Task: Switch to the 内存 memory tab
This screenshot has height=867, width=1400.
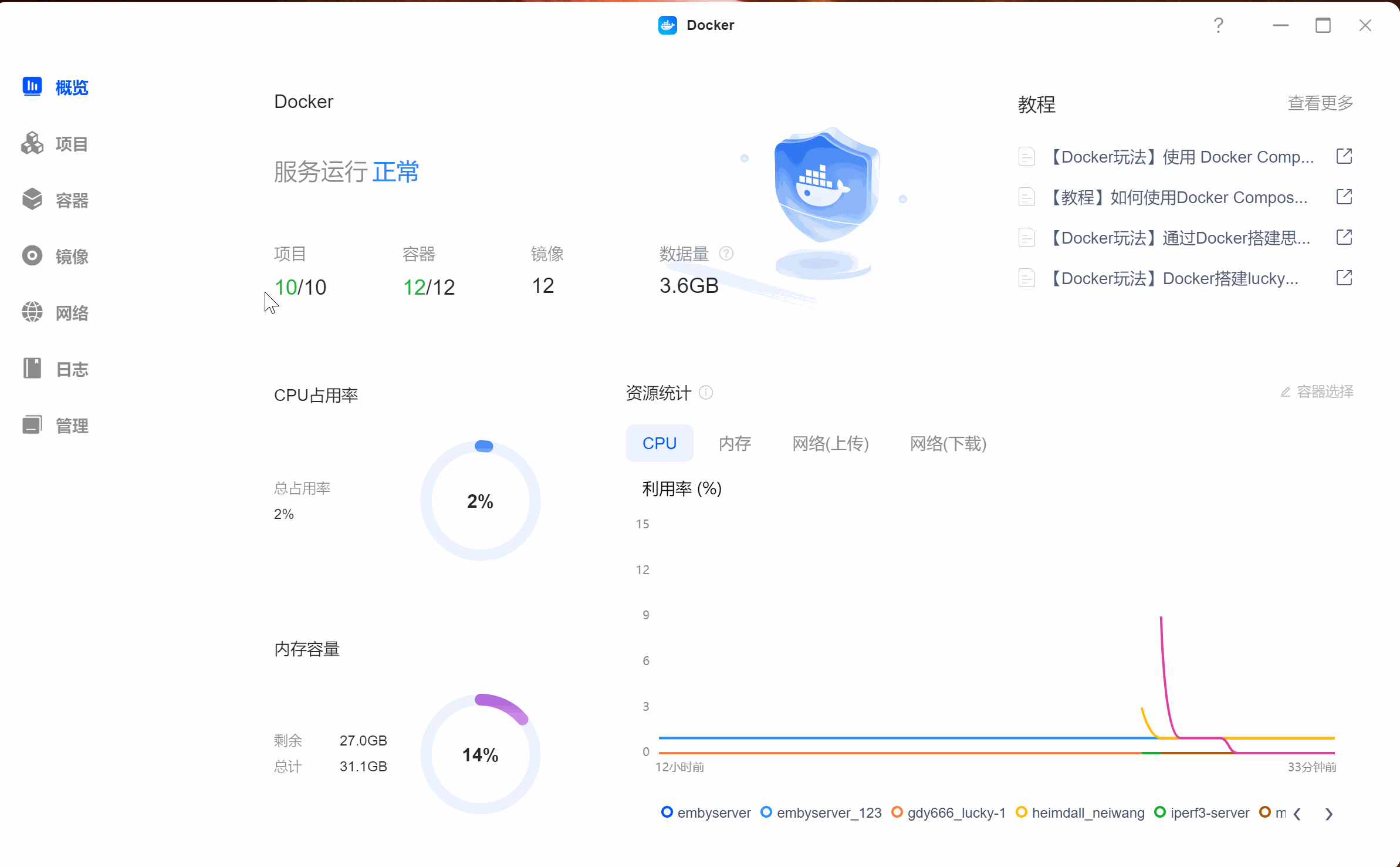Action: (x=735, y=443)
